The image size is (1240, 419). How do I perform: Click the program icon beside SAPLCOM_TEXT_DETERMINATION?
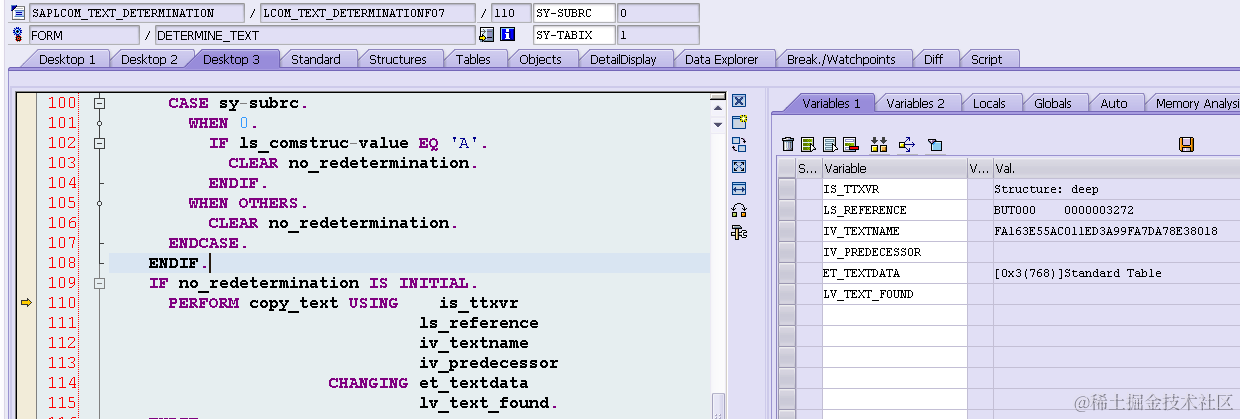coord(17,14)
